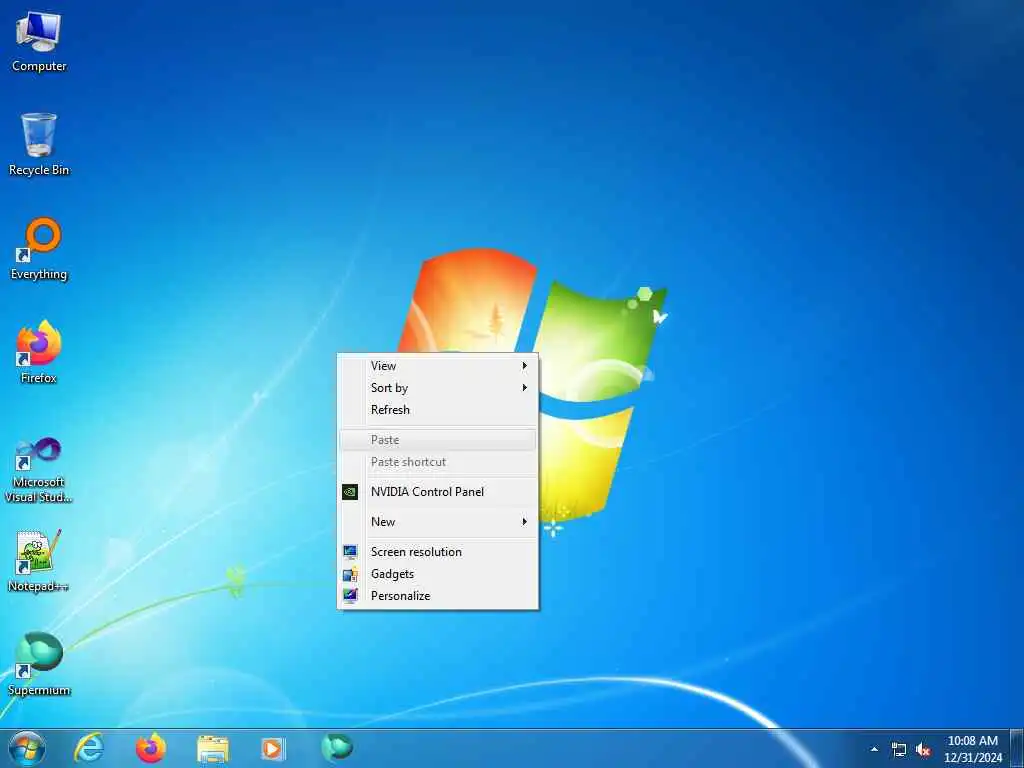The image size is (1024, 768).
Task: Expand the New submenu
Action: (x=438, y=522)
